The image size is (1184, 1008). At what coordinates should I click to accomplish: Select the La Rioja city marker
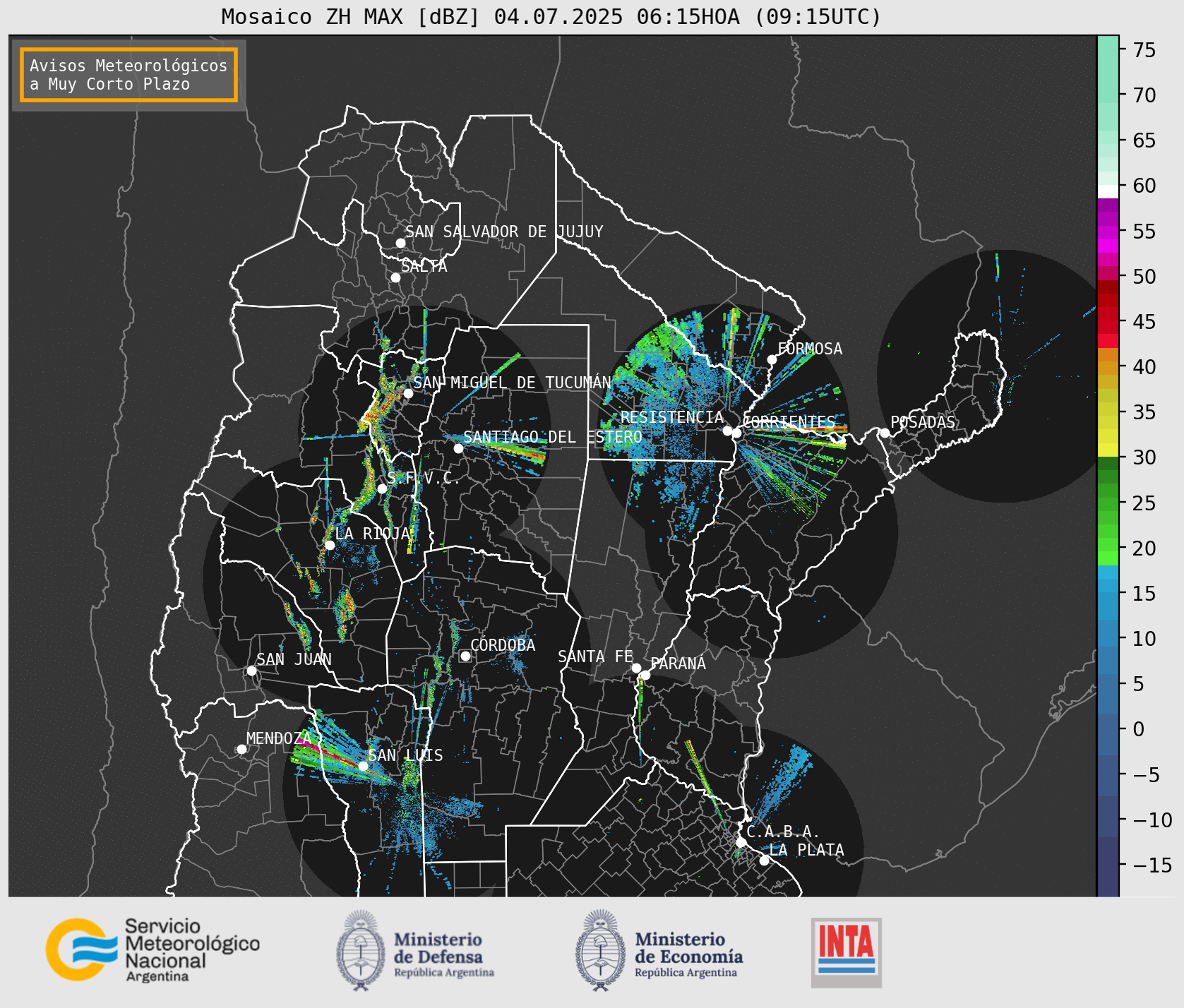point(330,545)
